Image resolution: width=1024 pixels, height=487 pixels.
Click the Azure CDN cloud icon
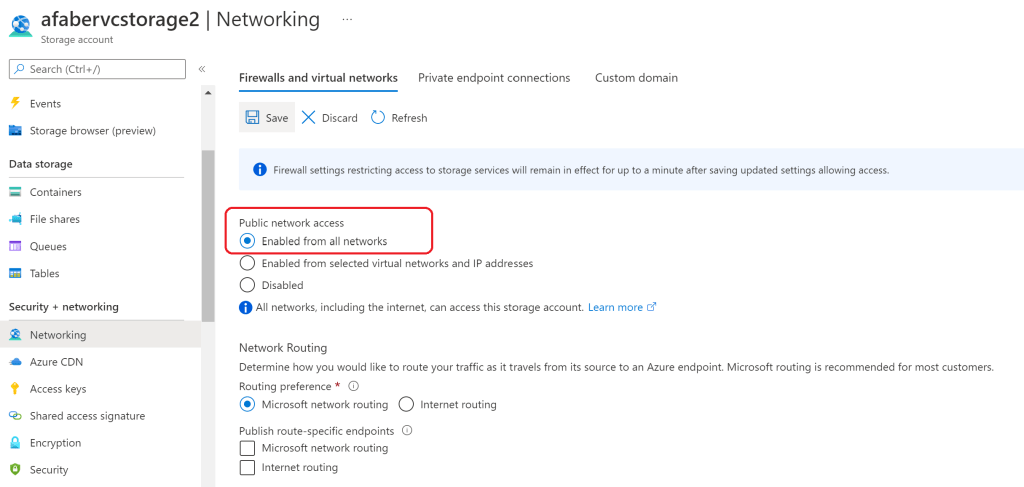tap(15, 362)
